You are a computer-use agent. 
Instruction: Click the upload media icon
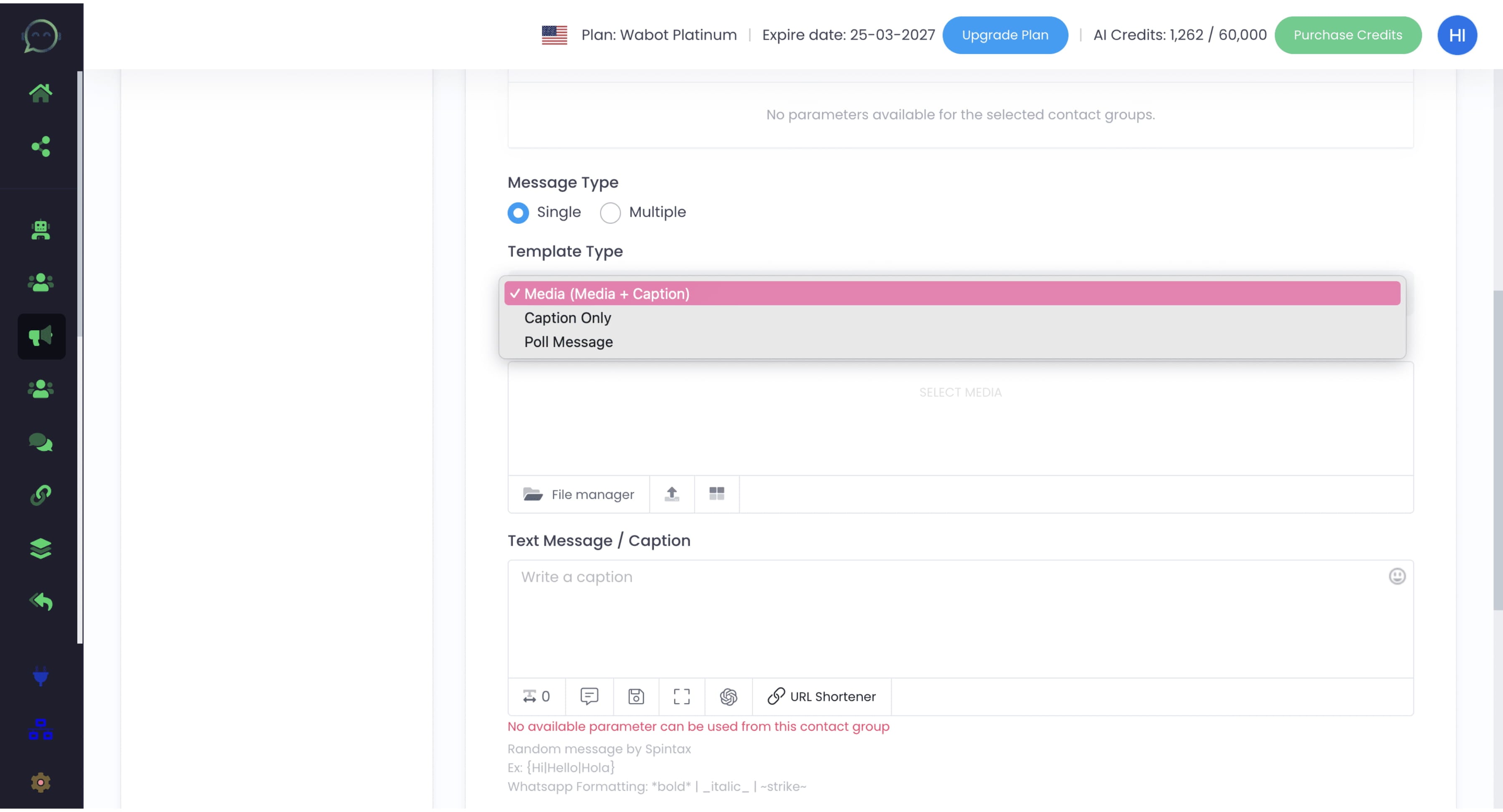coord(672,494)
